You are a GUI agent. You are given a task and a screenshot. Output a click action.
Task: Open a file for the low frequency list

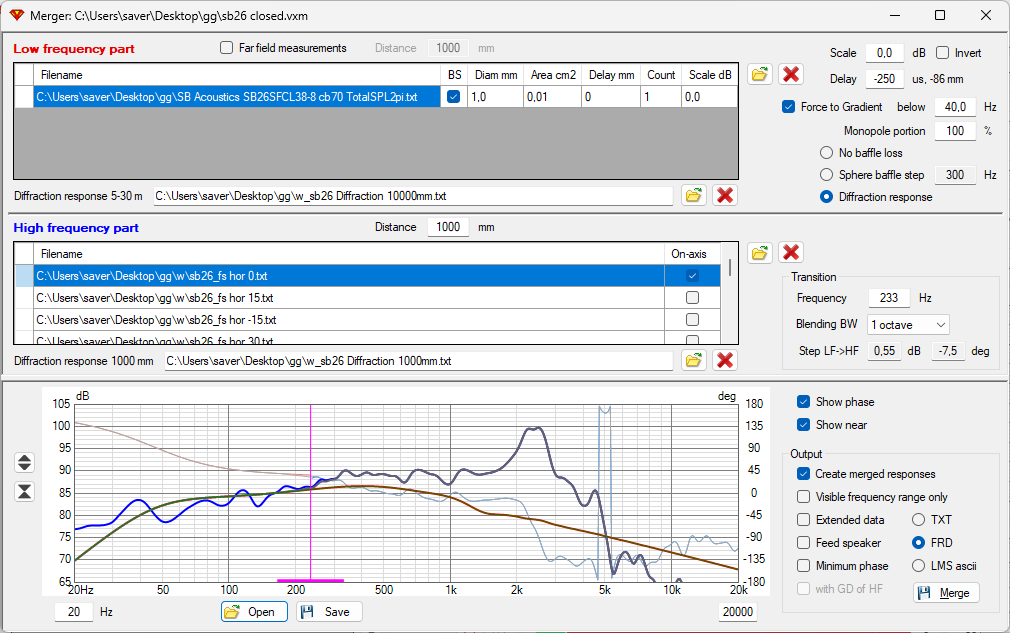759,74
